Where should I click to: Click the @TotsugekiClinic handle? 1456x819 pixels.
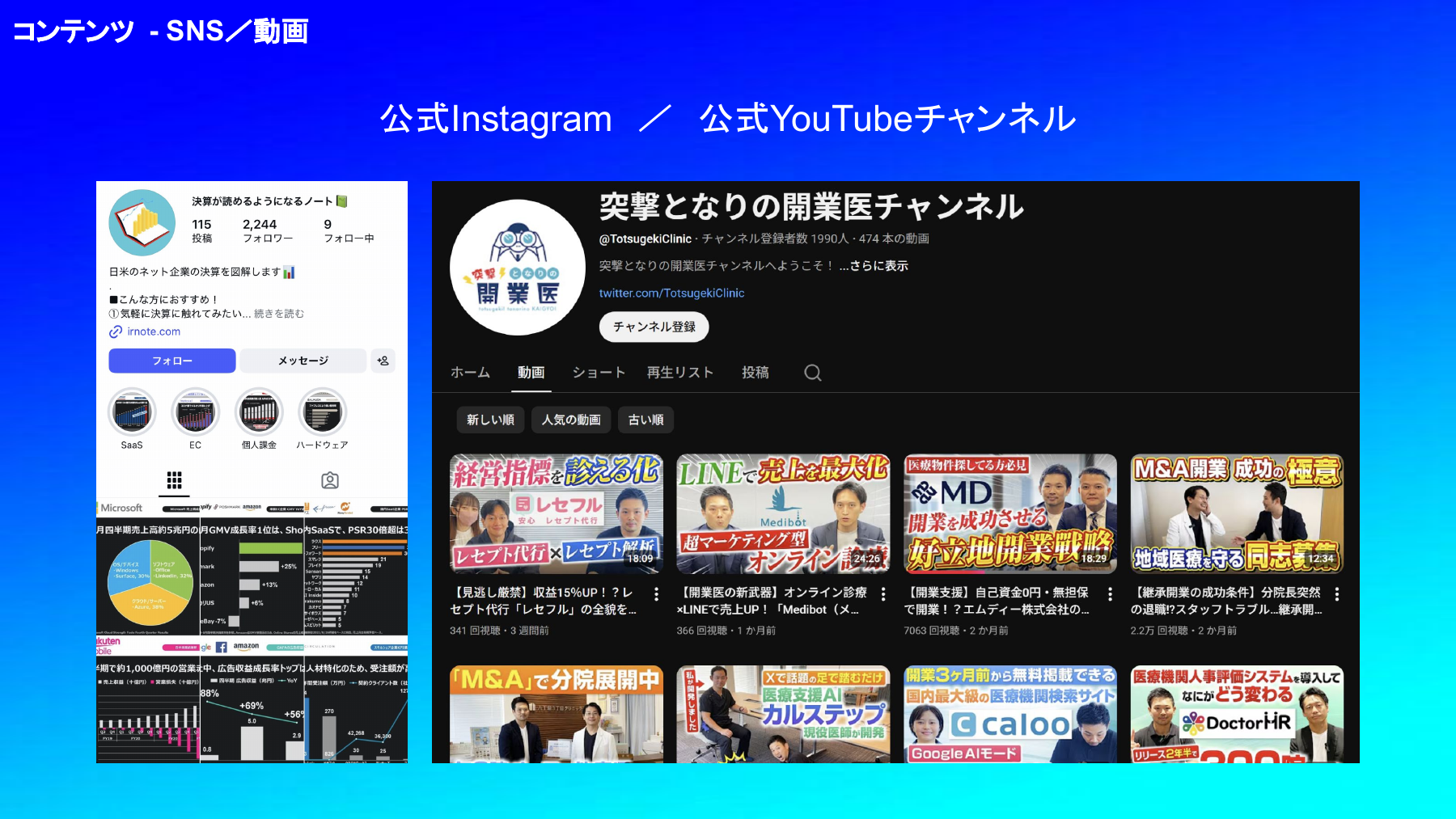645,239
